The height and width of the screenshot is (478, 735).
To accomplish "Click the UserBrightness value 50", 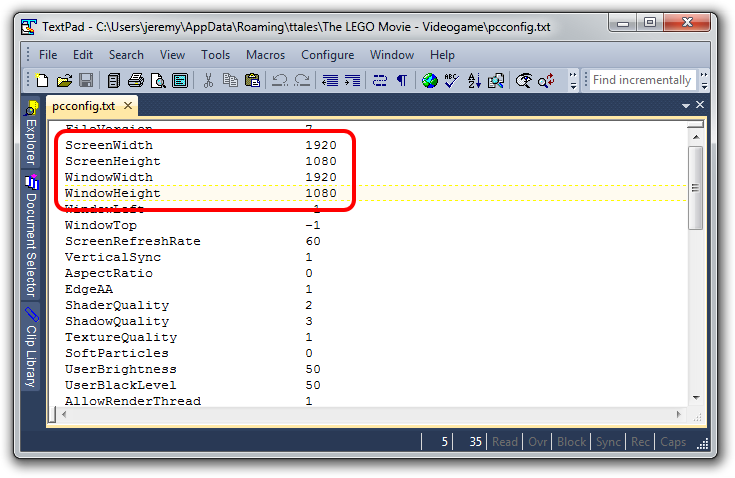I will pos(313,369).
